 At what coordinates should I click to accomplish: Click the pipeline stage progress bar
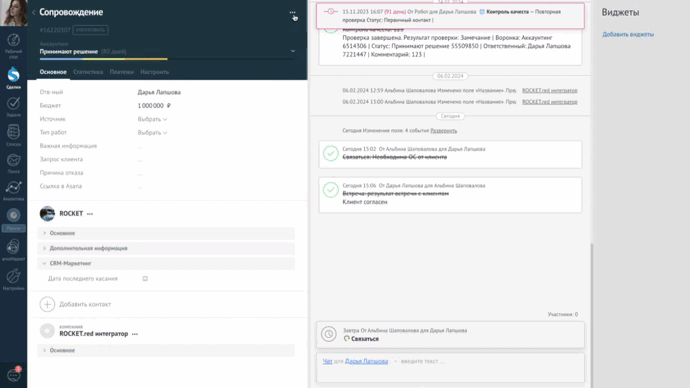click(167, 59)
